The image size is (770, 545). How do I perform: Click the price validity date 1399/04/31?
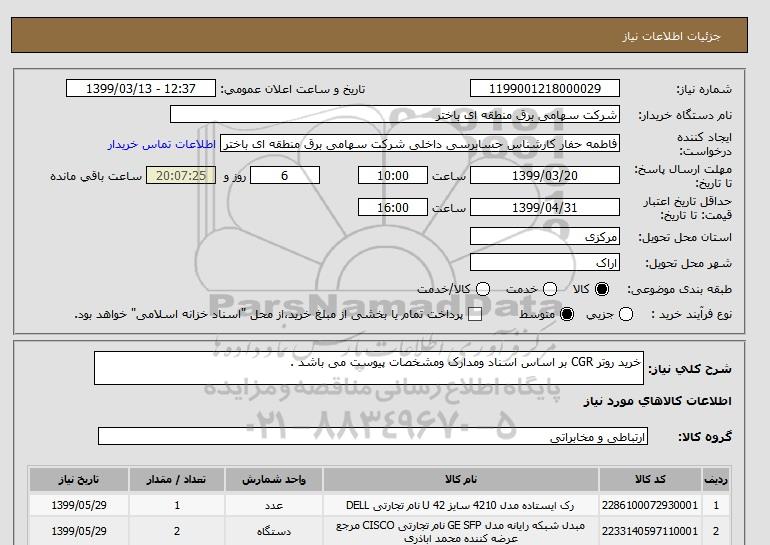point(545,207)
